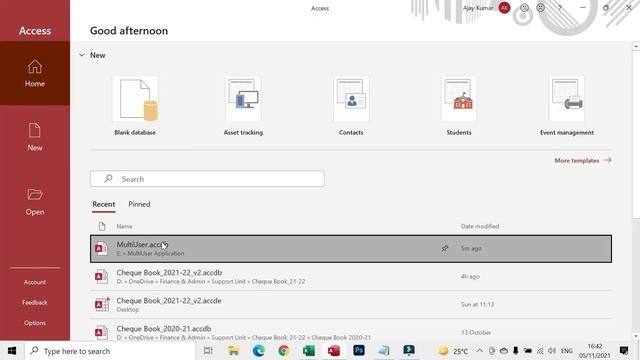Pin the MultiUser.accdb item to the list
The height and width of the screenshot is (360, 640).
[x=444, y=248]
